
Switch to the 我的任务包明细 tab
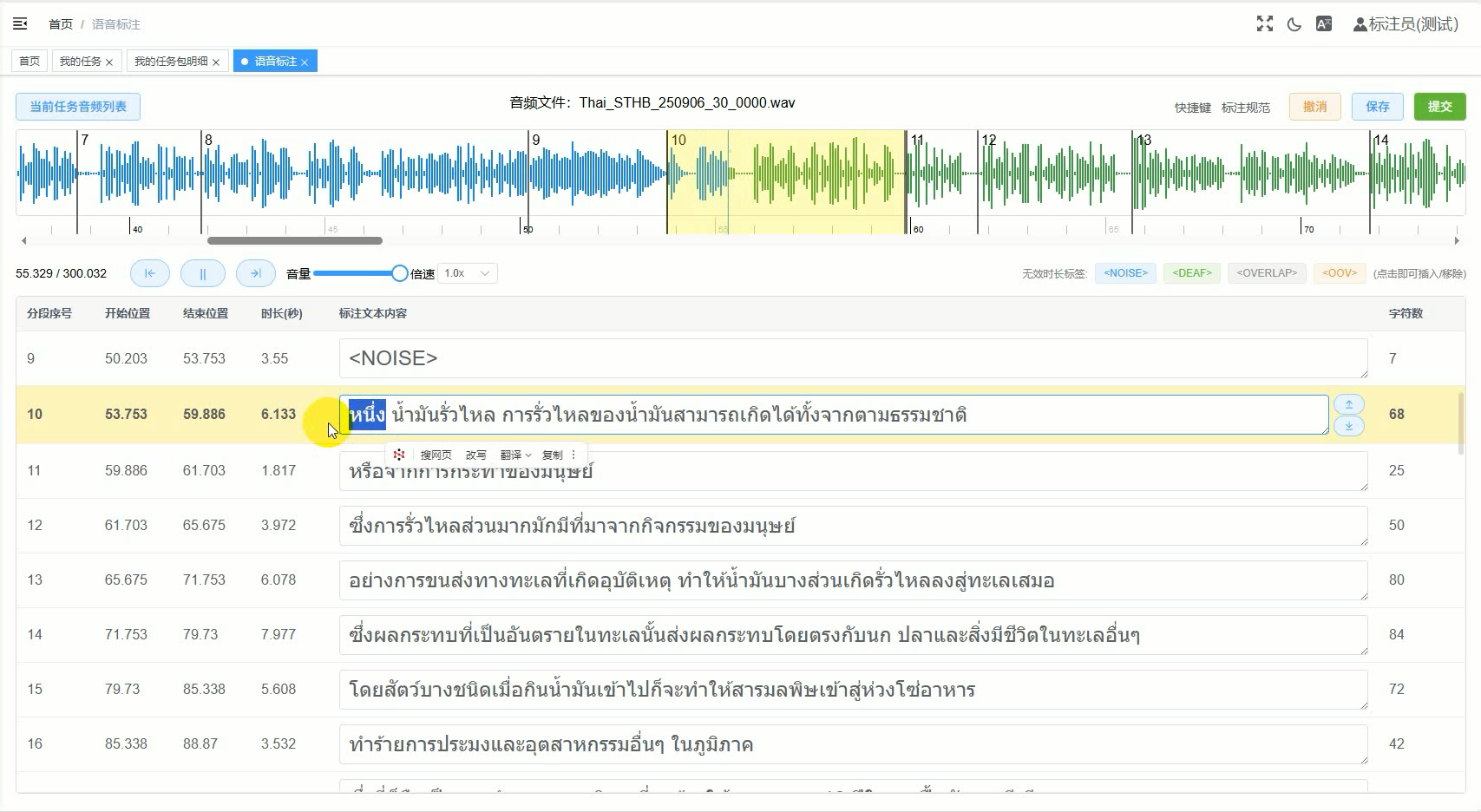(171, 61)
